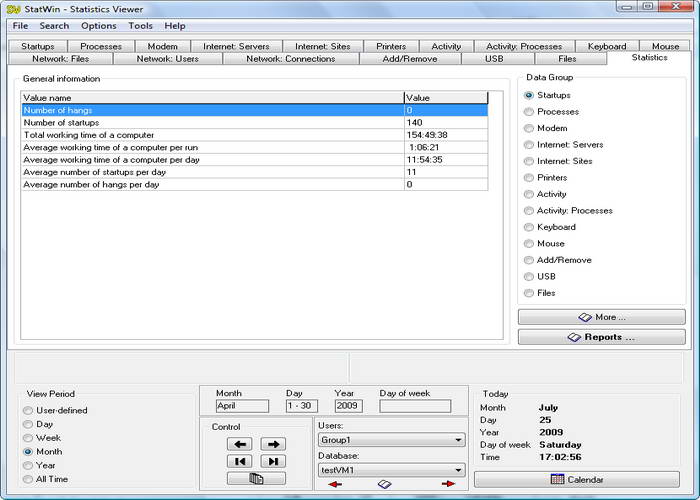Open the Users dropdown showing Group1
Screen dimensions: 700x500
(x=391, y=439)
